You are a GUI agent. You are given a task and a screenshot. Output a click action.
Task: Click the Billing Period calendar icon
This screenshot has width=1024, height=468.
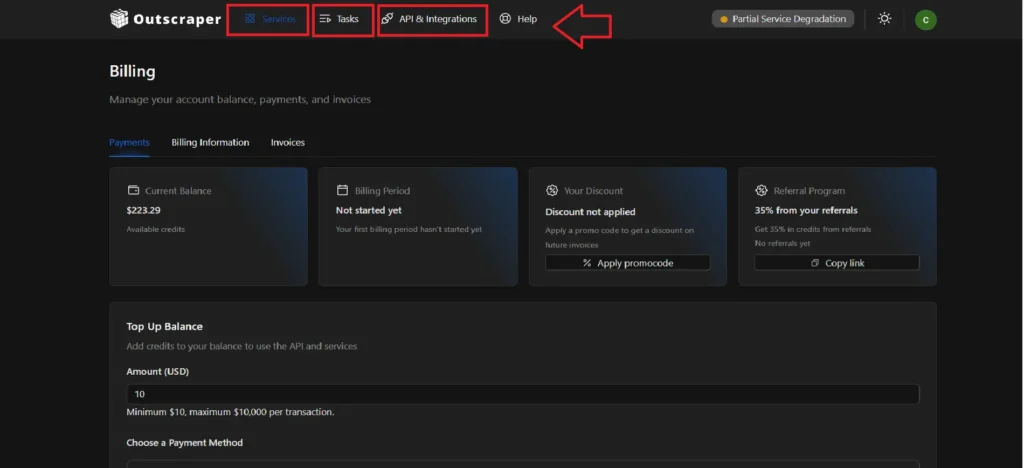coord(342,190)
